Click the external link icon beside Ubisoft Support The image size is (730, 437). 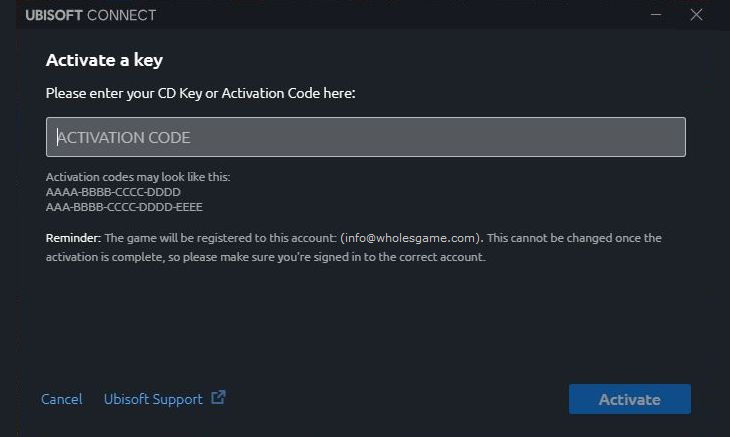(x=218, y=397)
